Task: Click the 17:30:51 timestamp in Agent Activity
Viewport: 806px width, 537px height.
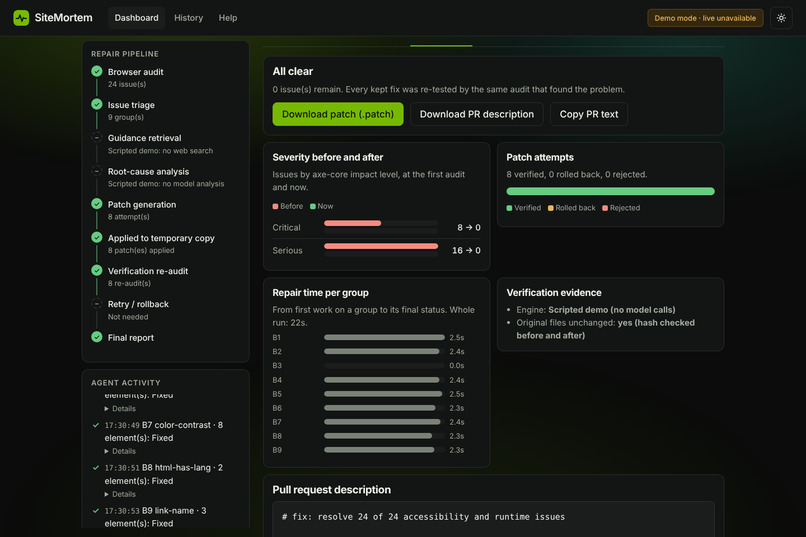Action: [x=122, y=468]
